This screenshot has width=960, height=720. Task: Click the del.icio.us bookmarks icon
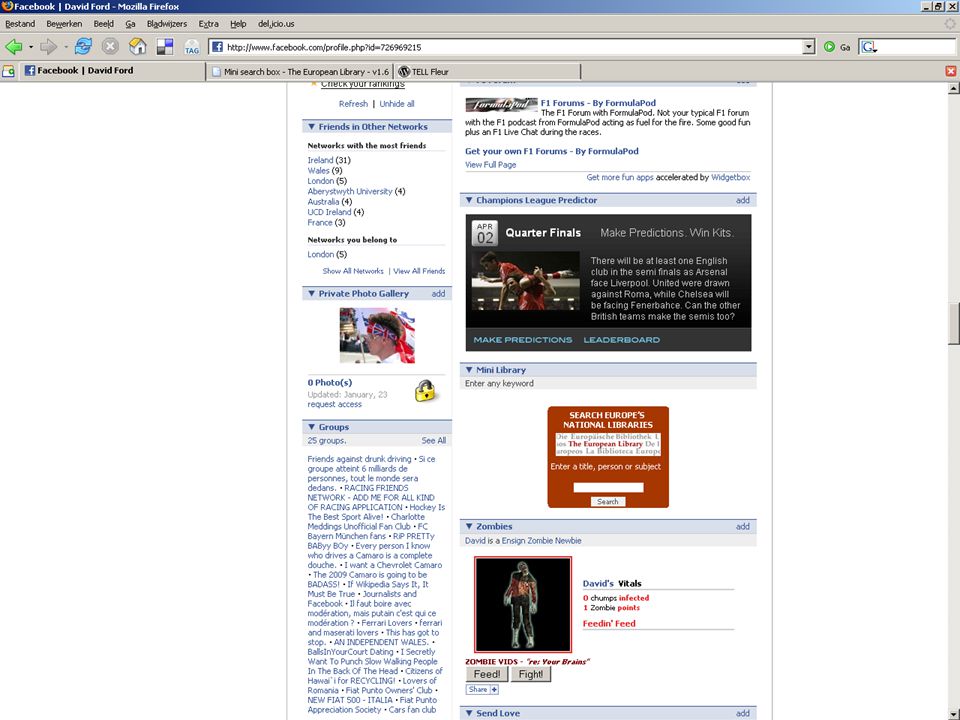tap(165, 47)
